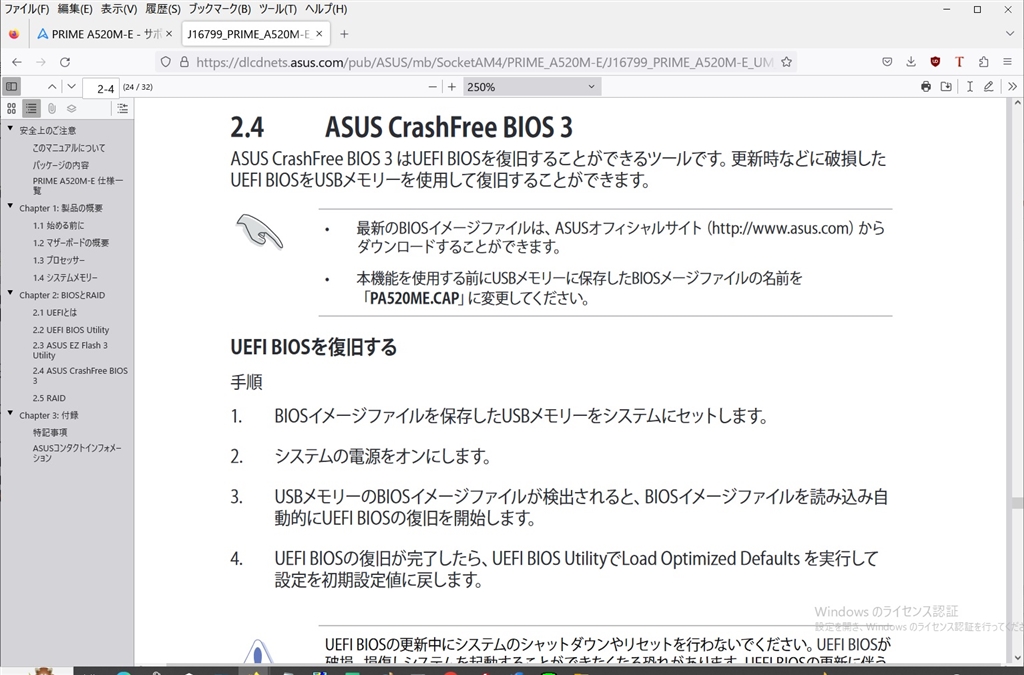This screenshot has height=675, width=1024.
Task: Bookmark this page with the star
Action: click(x=786, y=62)
